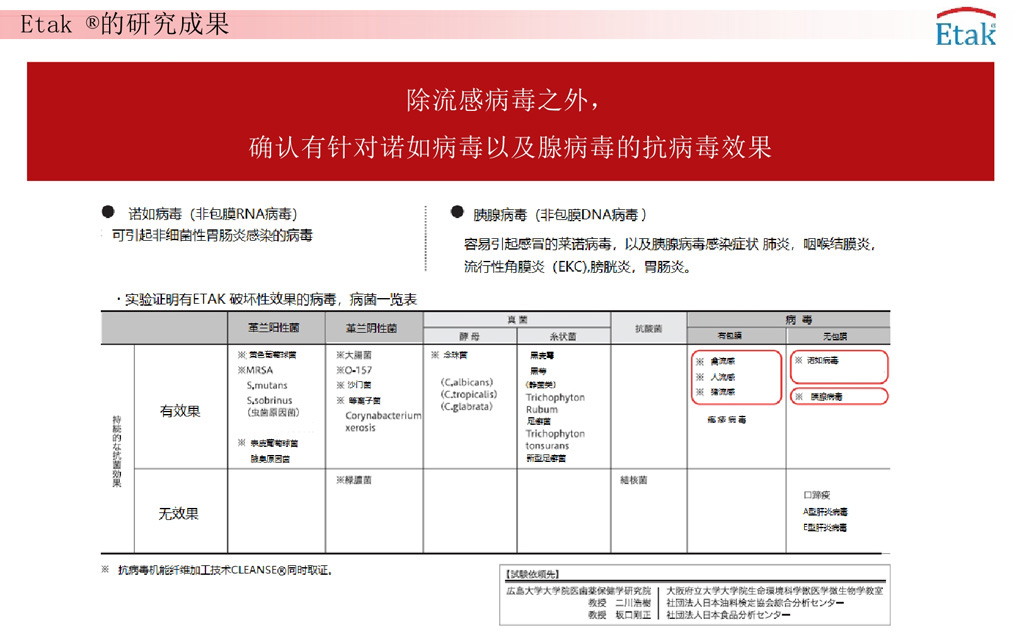The image size is (1024, 635).
Task: Click the '革兰阴性菌' column header
Action: [x=371, y=328]
